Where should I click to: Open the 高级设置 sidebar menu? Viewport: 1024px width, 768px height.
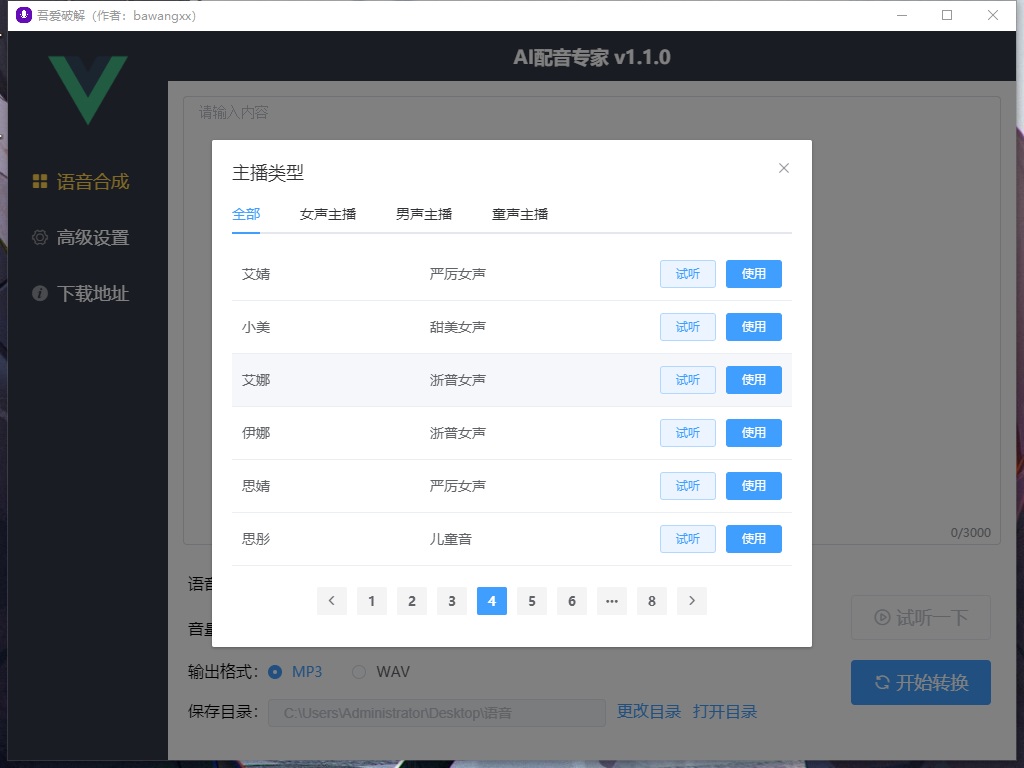coord(81,238)
